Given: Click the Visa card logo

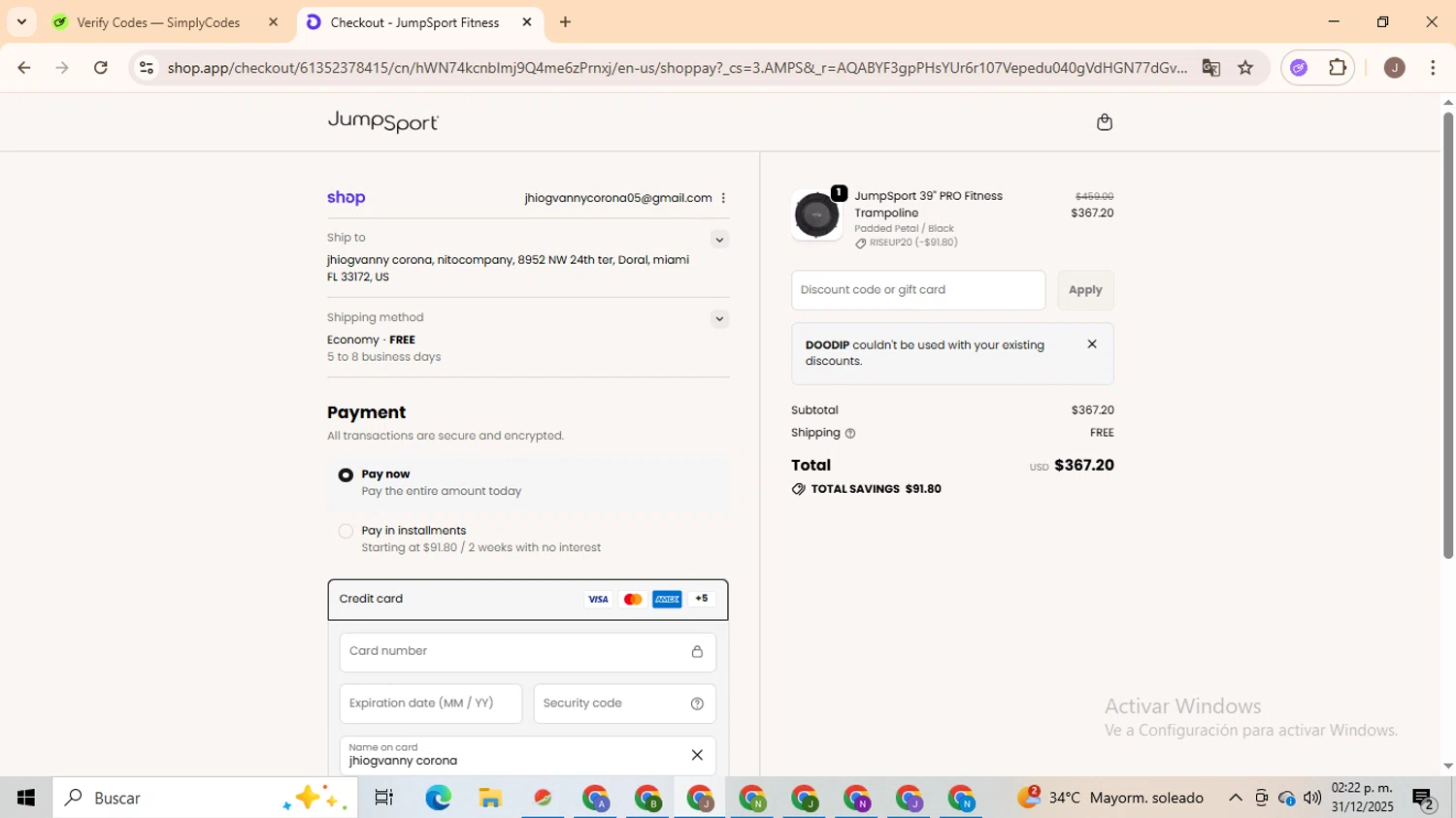Looking at the screenshot, I should pos(598,600).
